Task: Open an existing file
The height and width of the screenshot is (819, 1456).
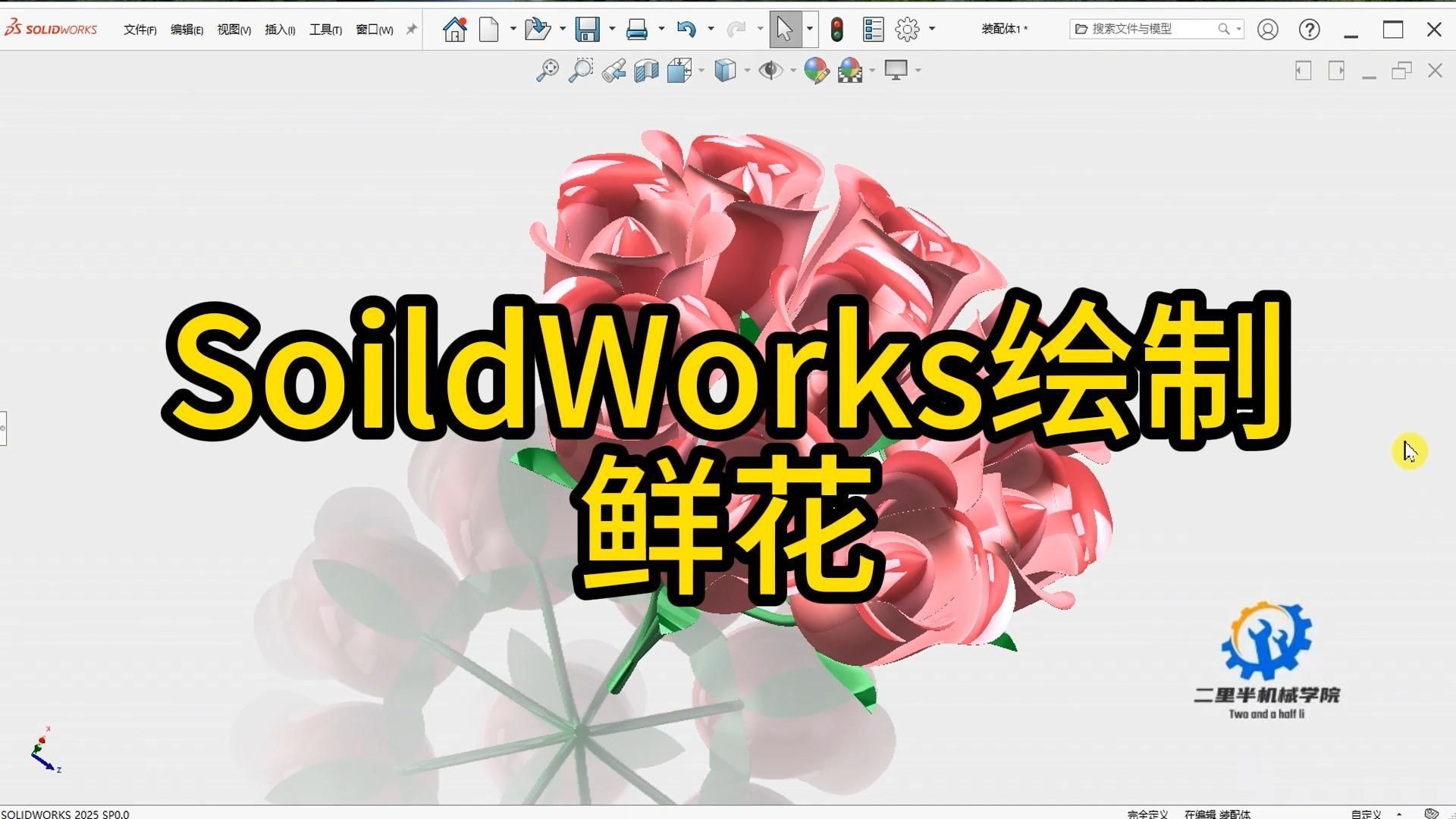Action: coord(537,30)
